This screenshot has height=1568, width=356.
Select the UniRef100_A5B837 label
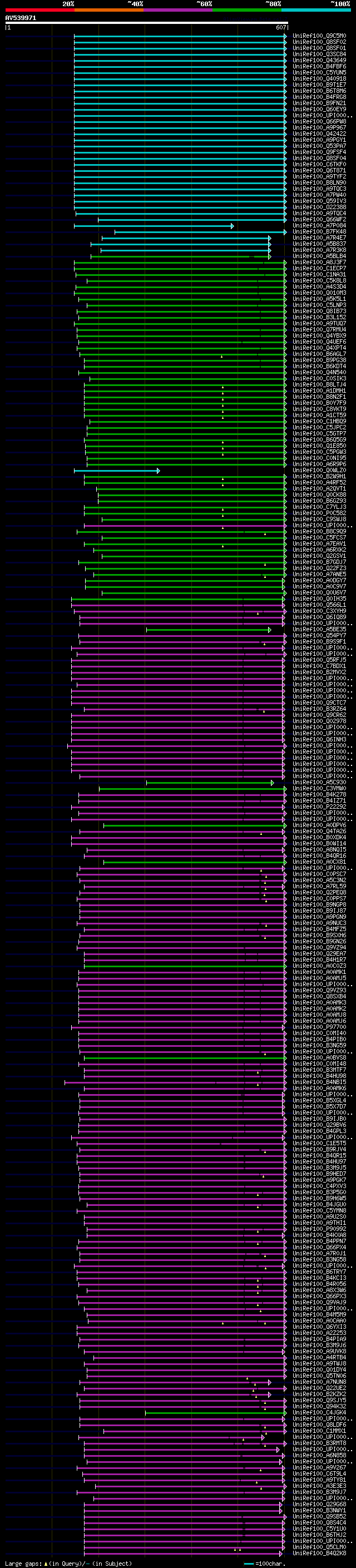(x=319, y=244)
